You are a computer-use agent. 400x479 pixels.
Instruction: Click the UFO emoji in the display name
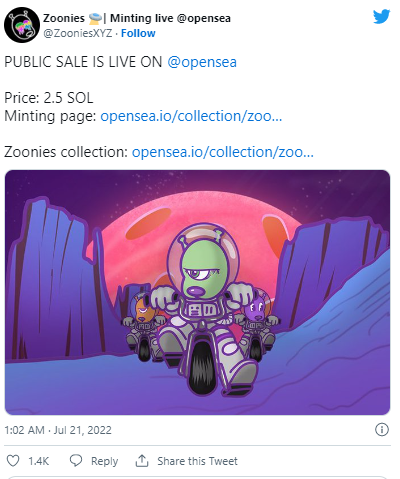pos(95,18)
